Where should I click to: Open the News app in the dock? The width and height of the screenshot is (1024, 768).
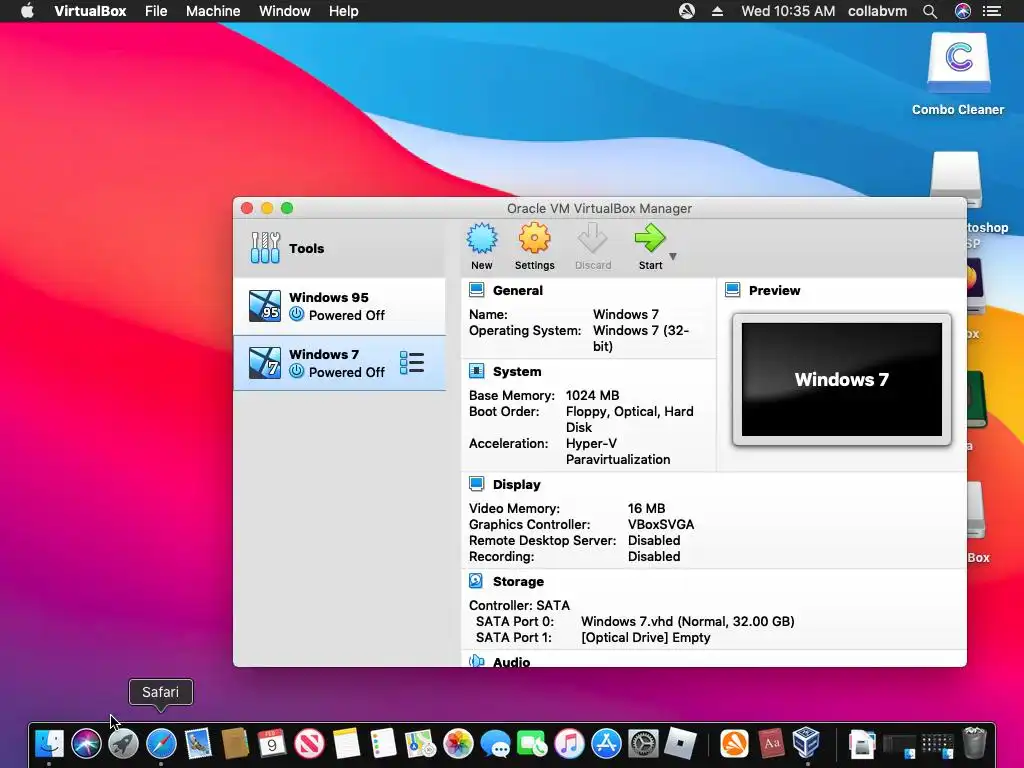[x=309, y=743]
